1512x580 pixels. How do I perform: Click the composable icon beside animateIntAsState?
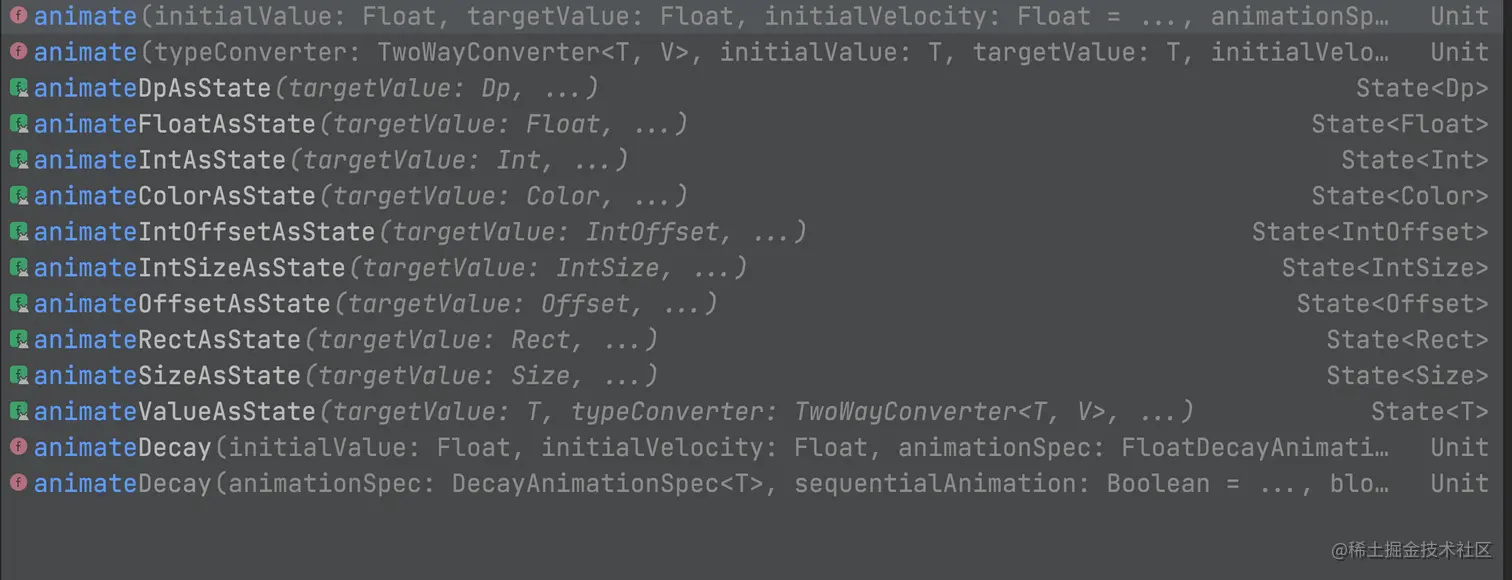click(x=18, y=160)
